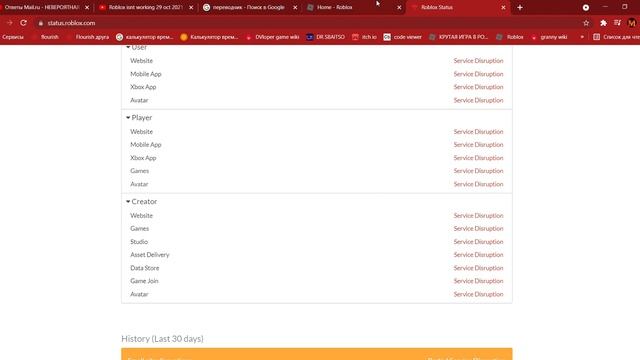Click Xbox App row under Player
Screen dimensions: 640x360
(317, 158)
